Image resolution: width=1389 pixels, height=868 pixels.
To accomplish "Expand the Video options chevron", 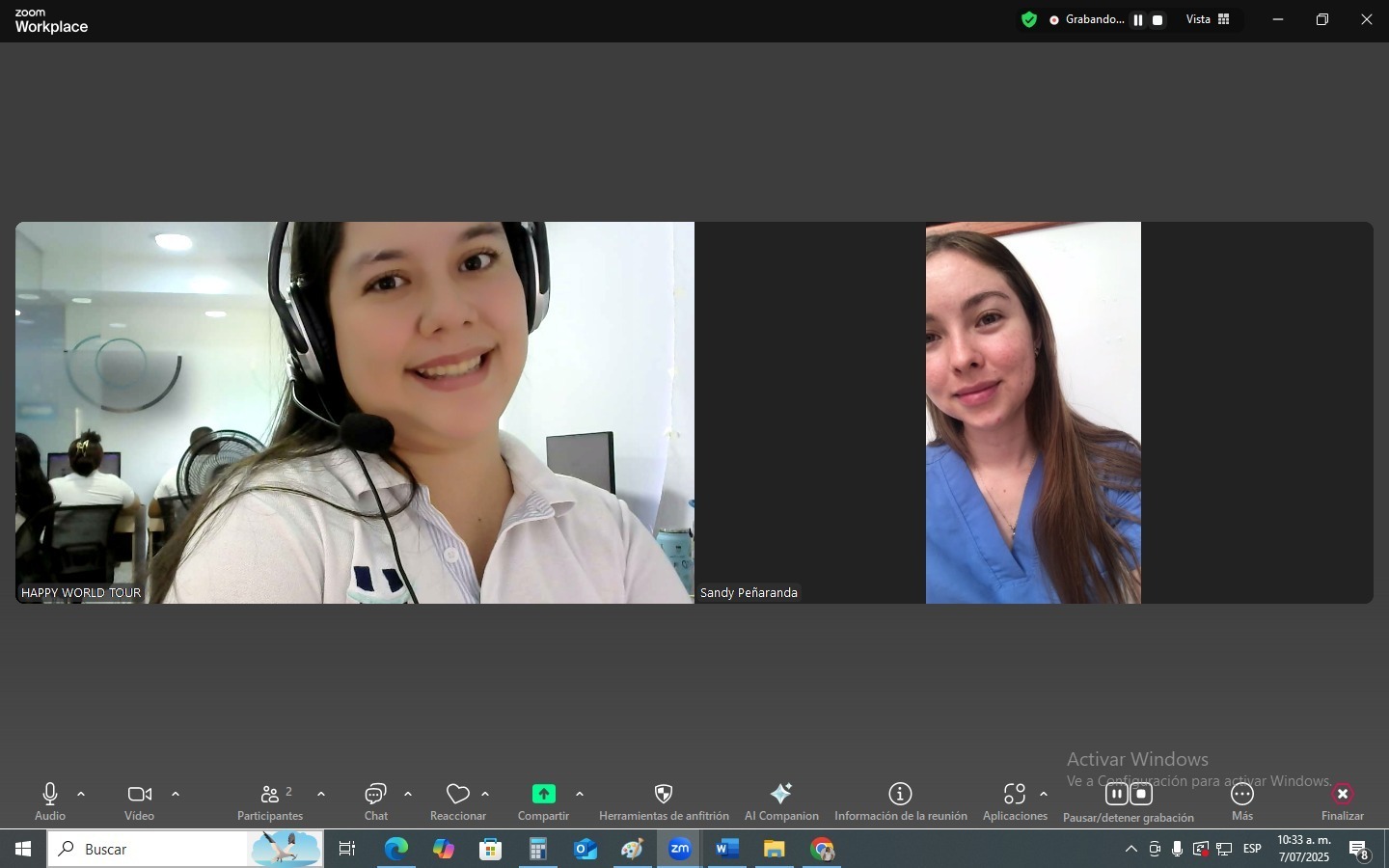I will click(176, 795).
